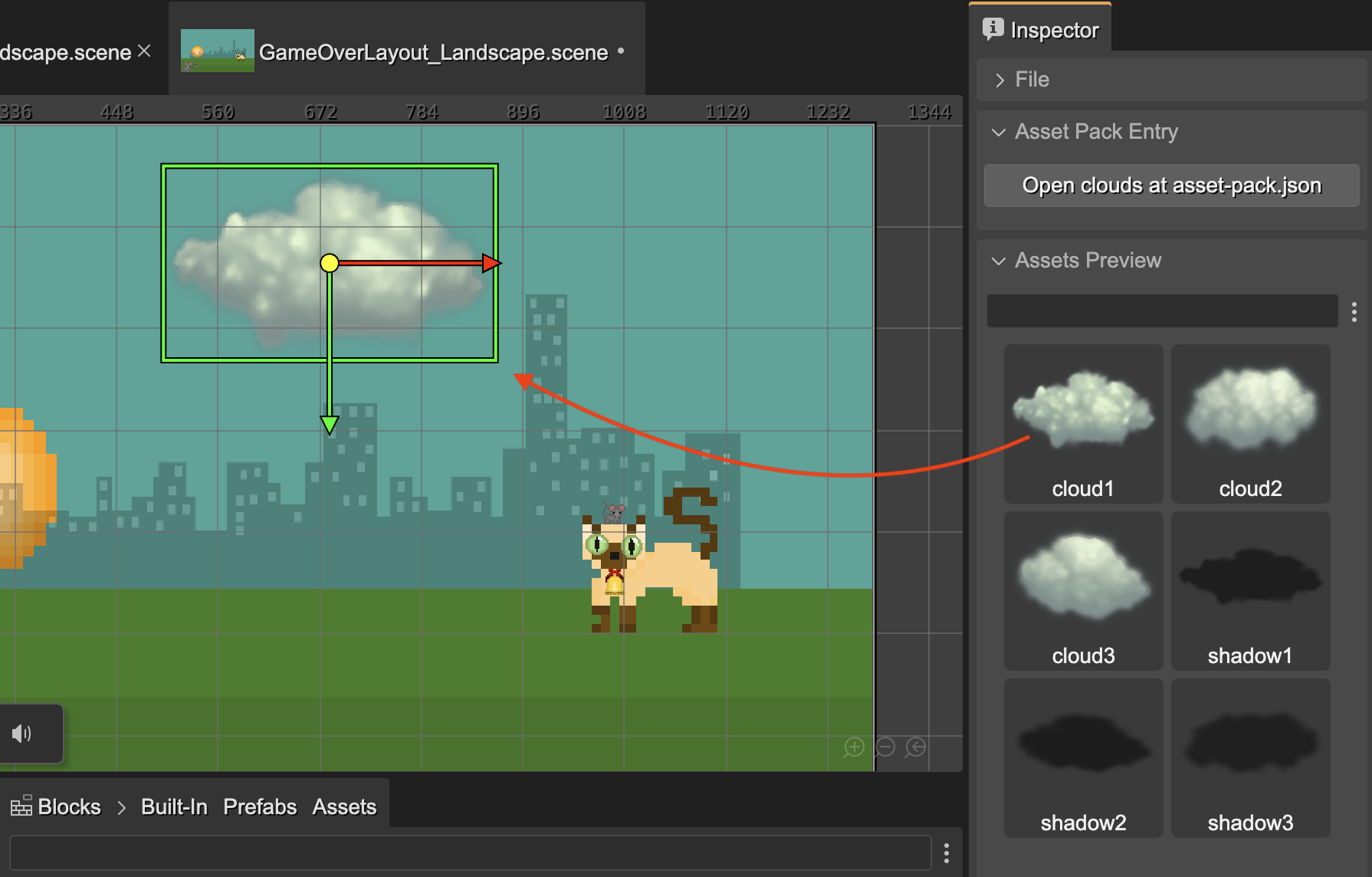The image size is (1372, 877).
Task: Close the dscape.scene tab
Action: pos(144,51)
